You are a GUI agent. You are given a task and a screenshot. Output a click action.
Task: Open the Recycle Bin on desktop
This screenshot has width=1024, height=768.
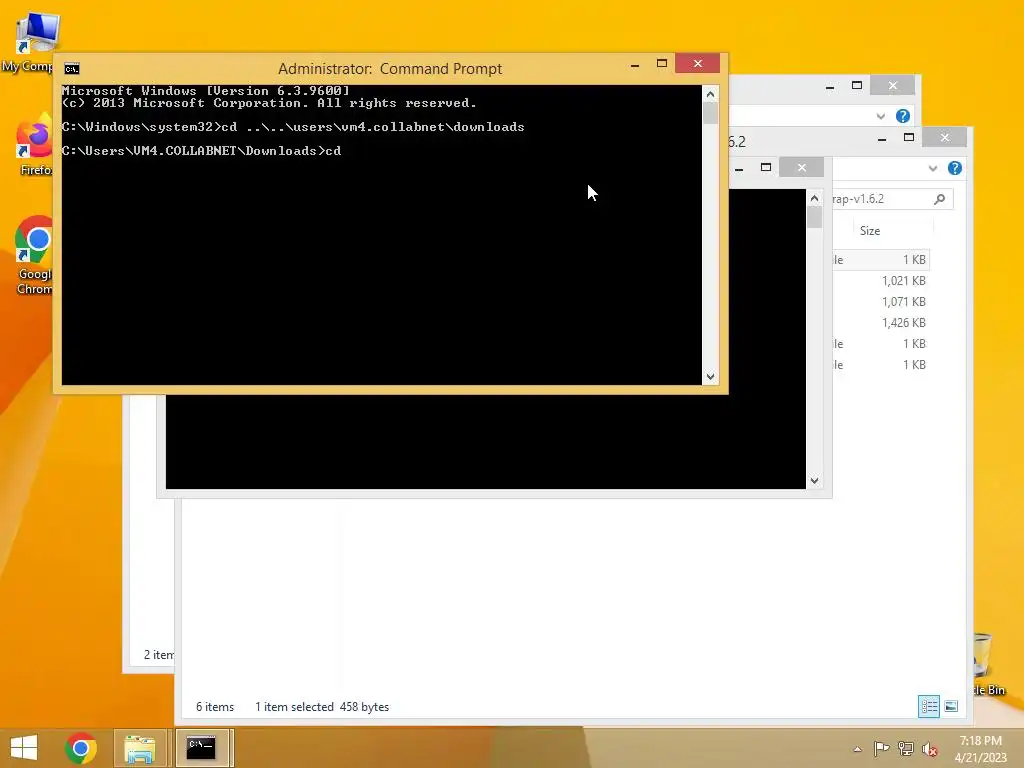tap(987, 664)
